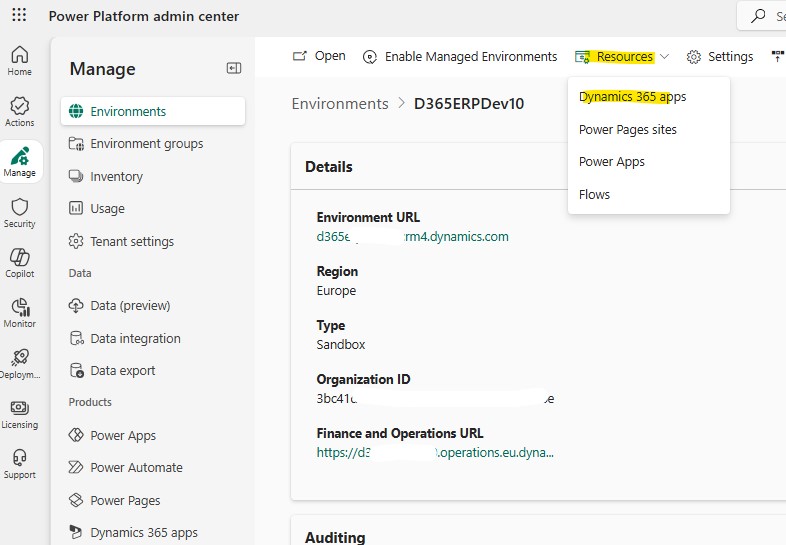Viewport: 786px width, 545px height.
Task: Click the Europe region value
Action: 336,291
